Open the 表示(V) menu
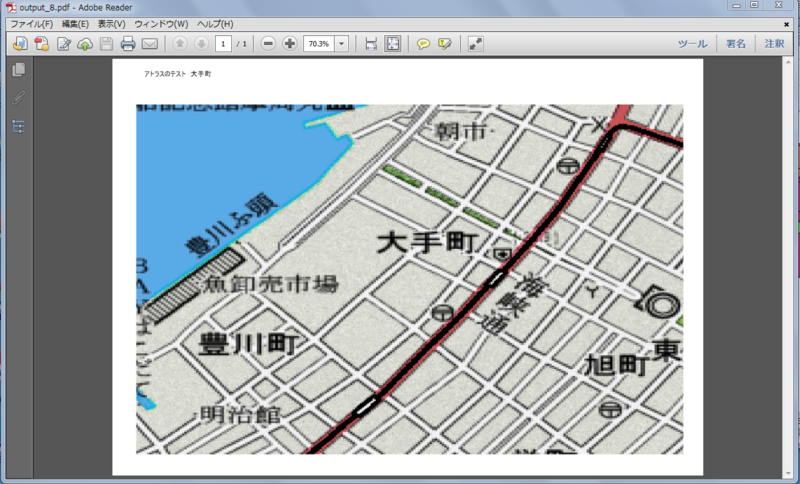The width and height of the screenshot is (800, 484). point(112,24)
